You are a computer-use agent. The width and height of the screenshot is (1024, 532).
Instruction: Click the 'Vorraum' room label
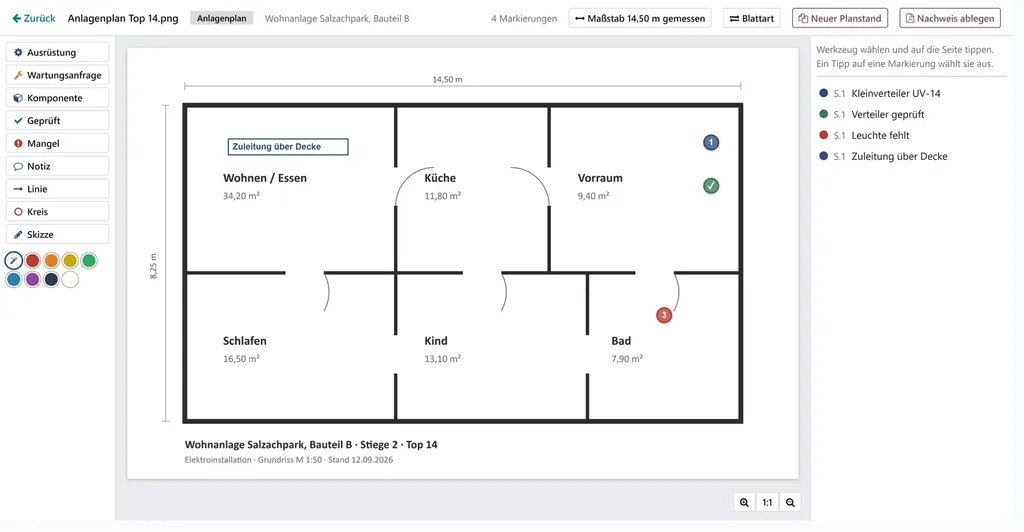(x=600, y=178)
